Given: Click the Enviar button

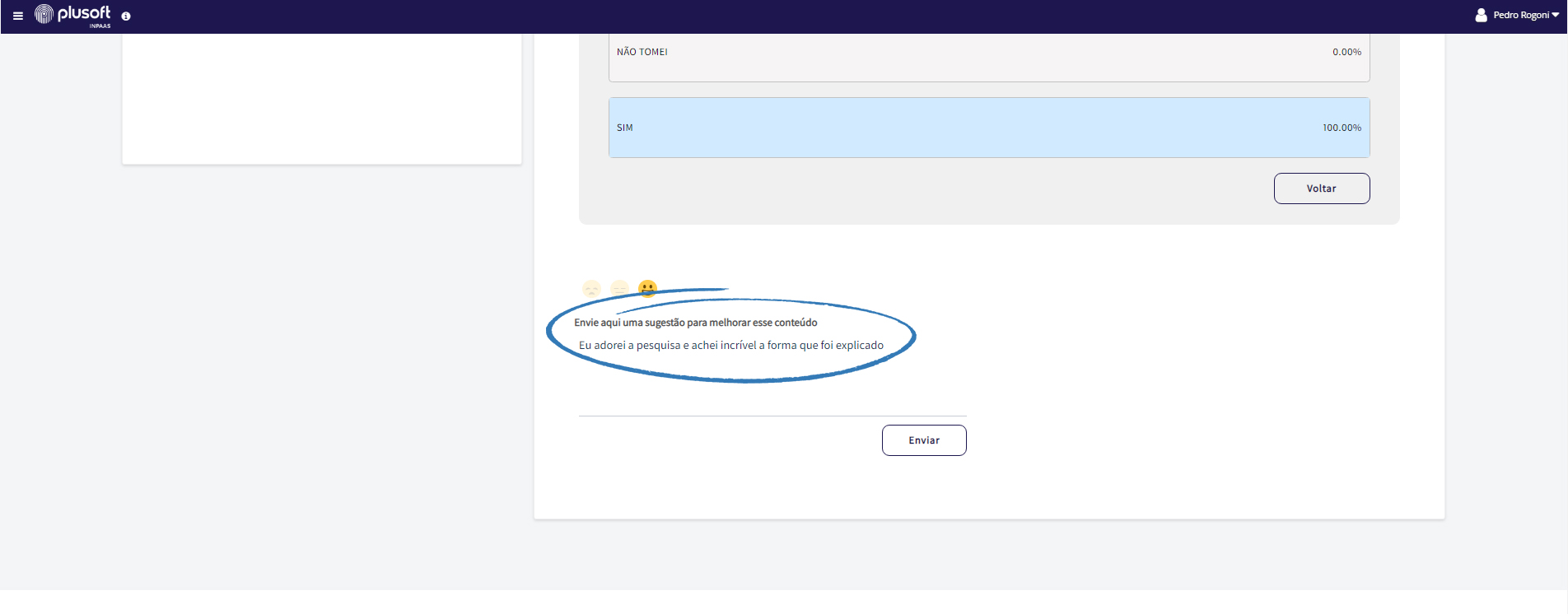Looking at the screenshot, I should click(924, 440).
